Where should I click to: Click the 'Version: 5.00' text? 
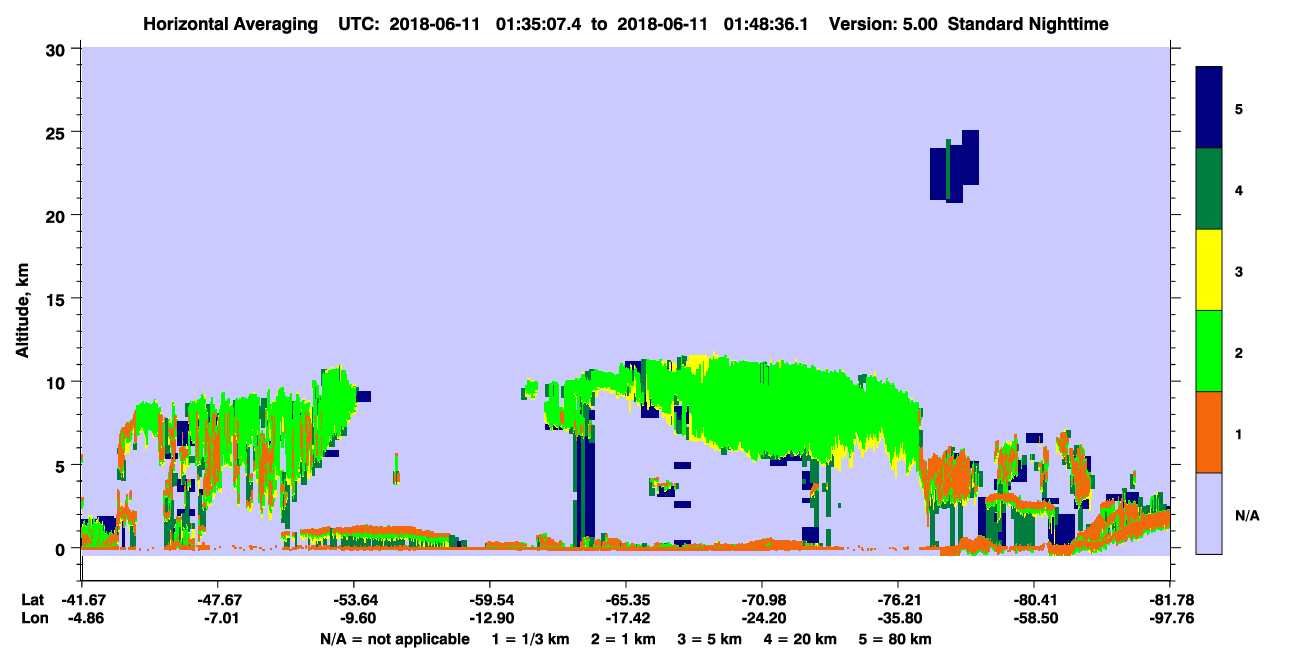(x=883, y=24)
